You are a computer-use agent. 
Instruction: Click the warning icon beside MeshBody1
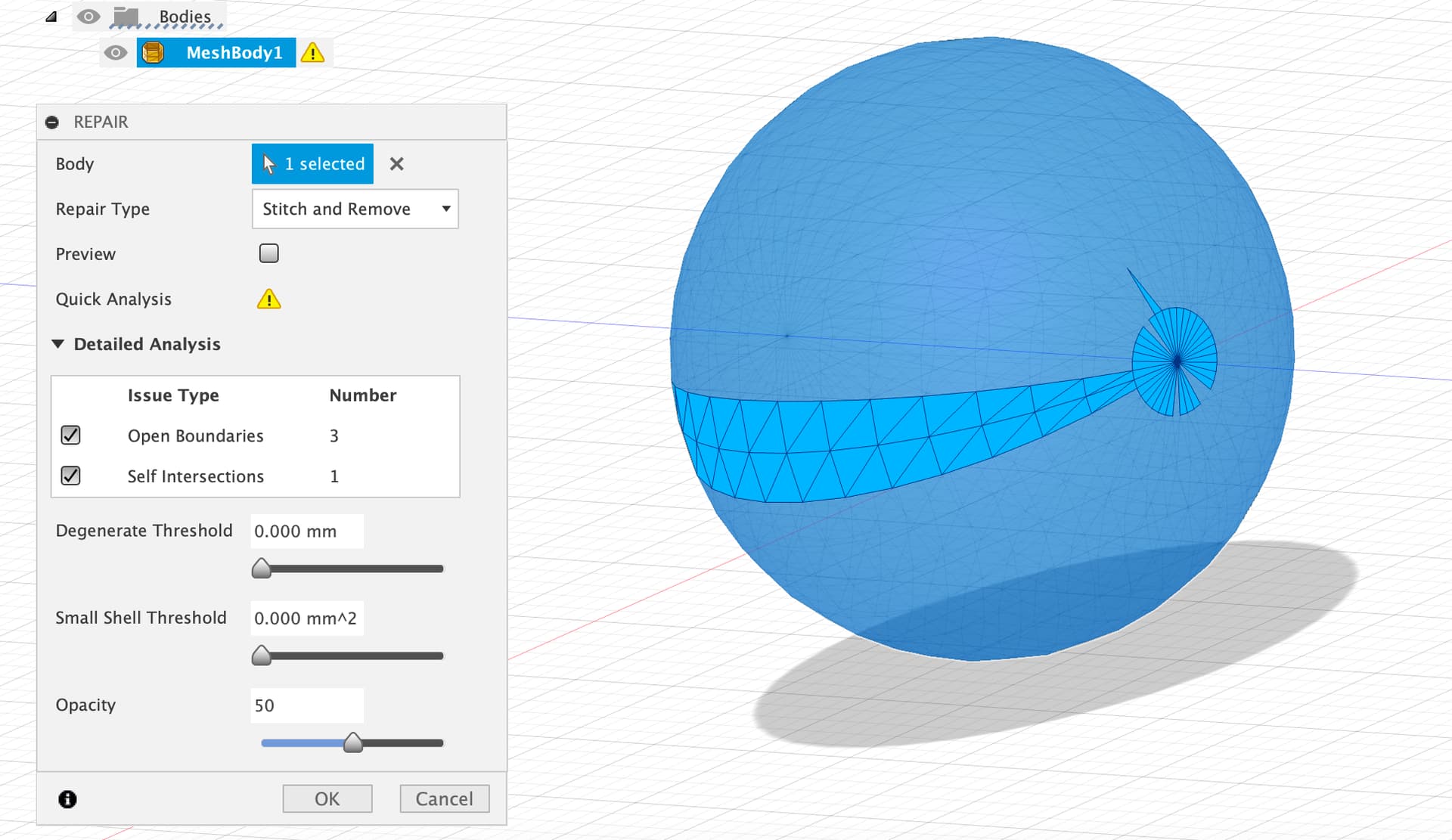(312, 53)
